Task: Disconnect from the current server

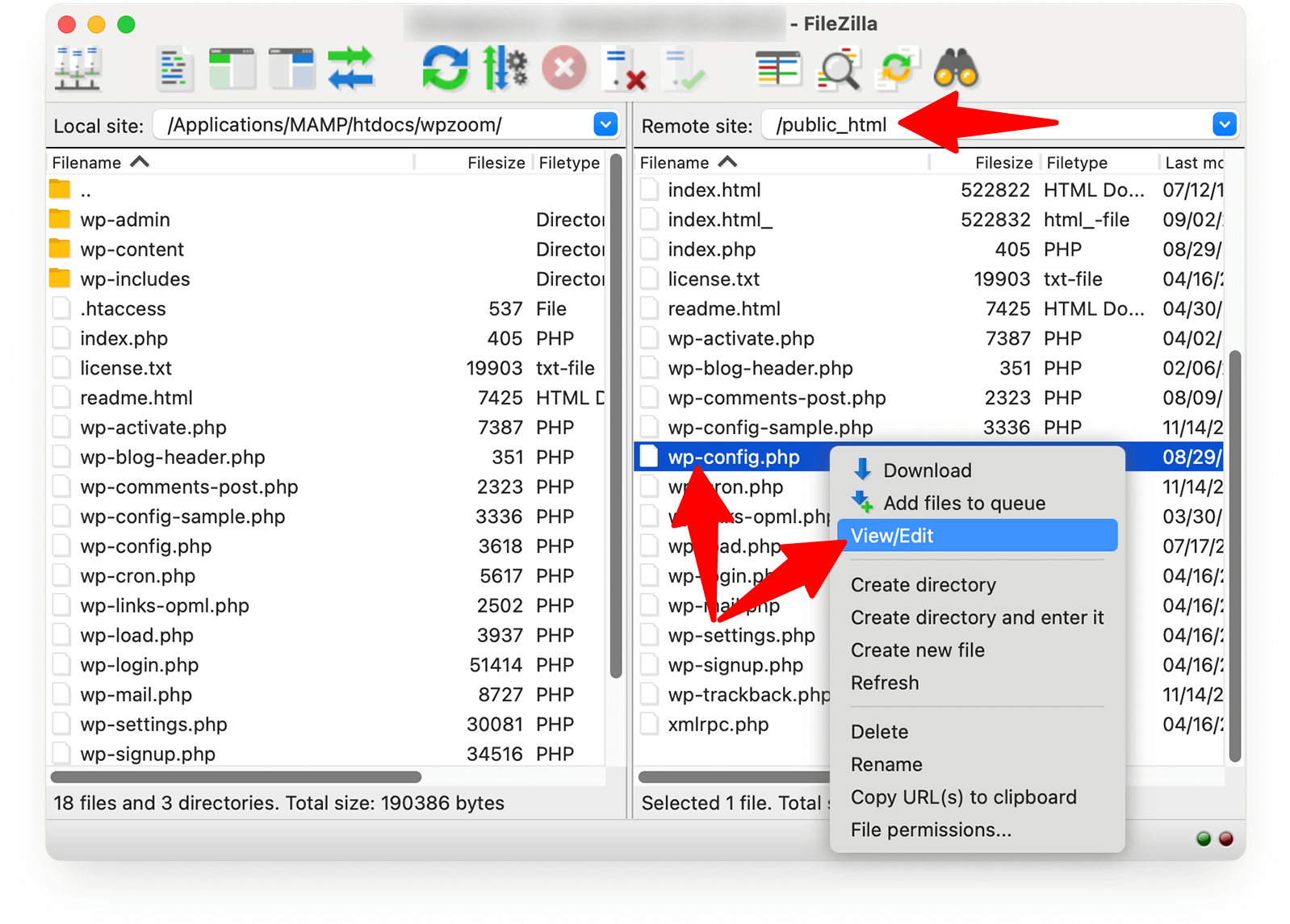Action: coord(625,69)
